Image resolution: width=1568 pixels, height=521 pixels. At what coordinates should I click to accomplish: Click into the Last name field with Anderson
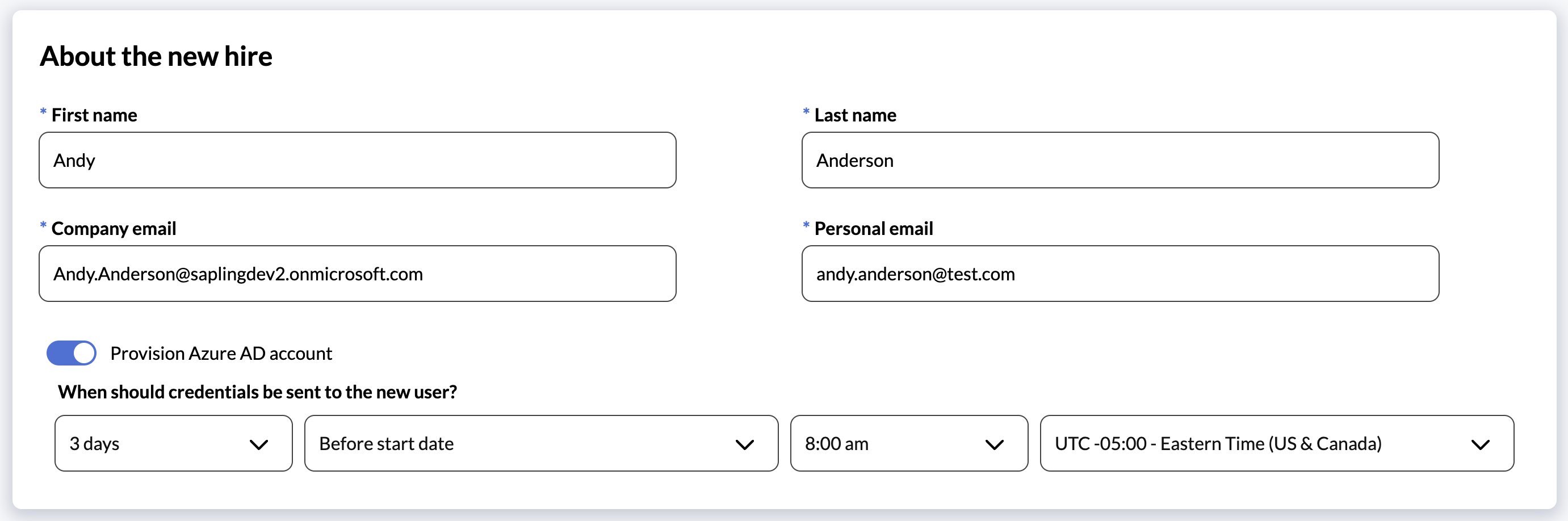pos(1120,160)
